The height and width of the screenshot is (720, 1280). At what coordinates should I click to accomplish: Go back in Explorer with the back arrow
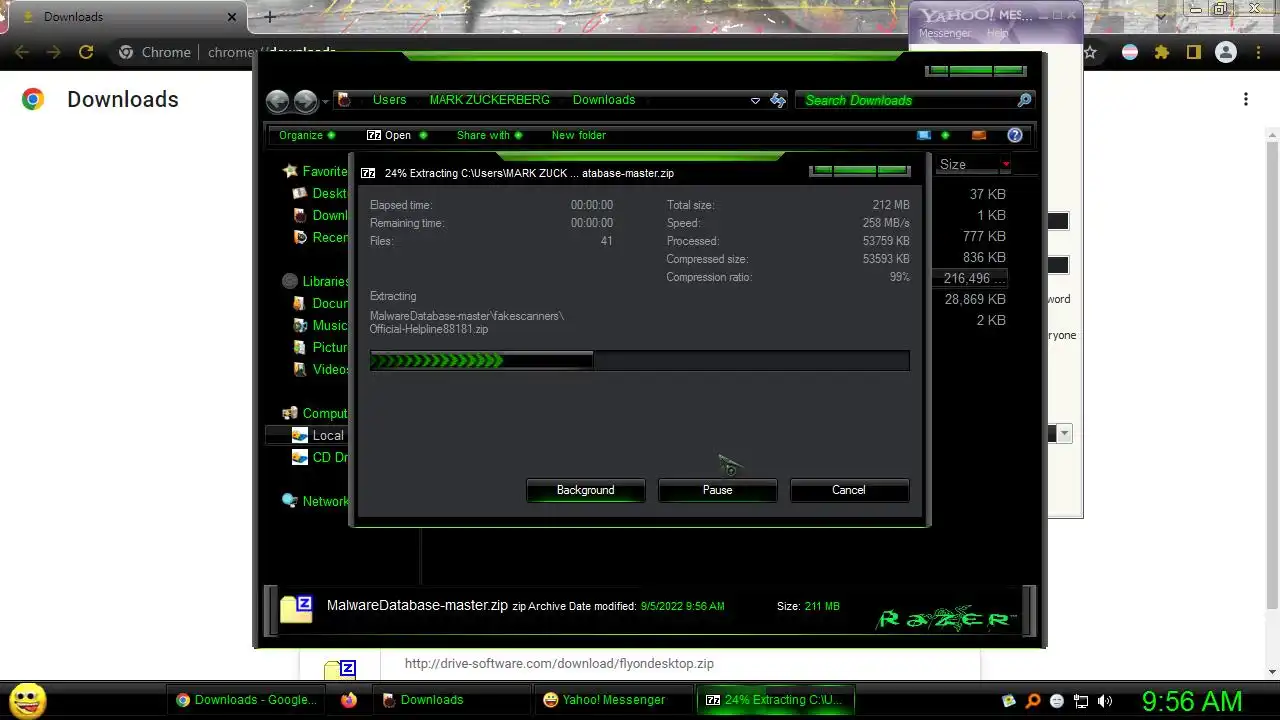pyautogui.click(x=278, y=101)
